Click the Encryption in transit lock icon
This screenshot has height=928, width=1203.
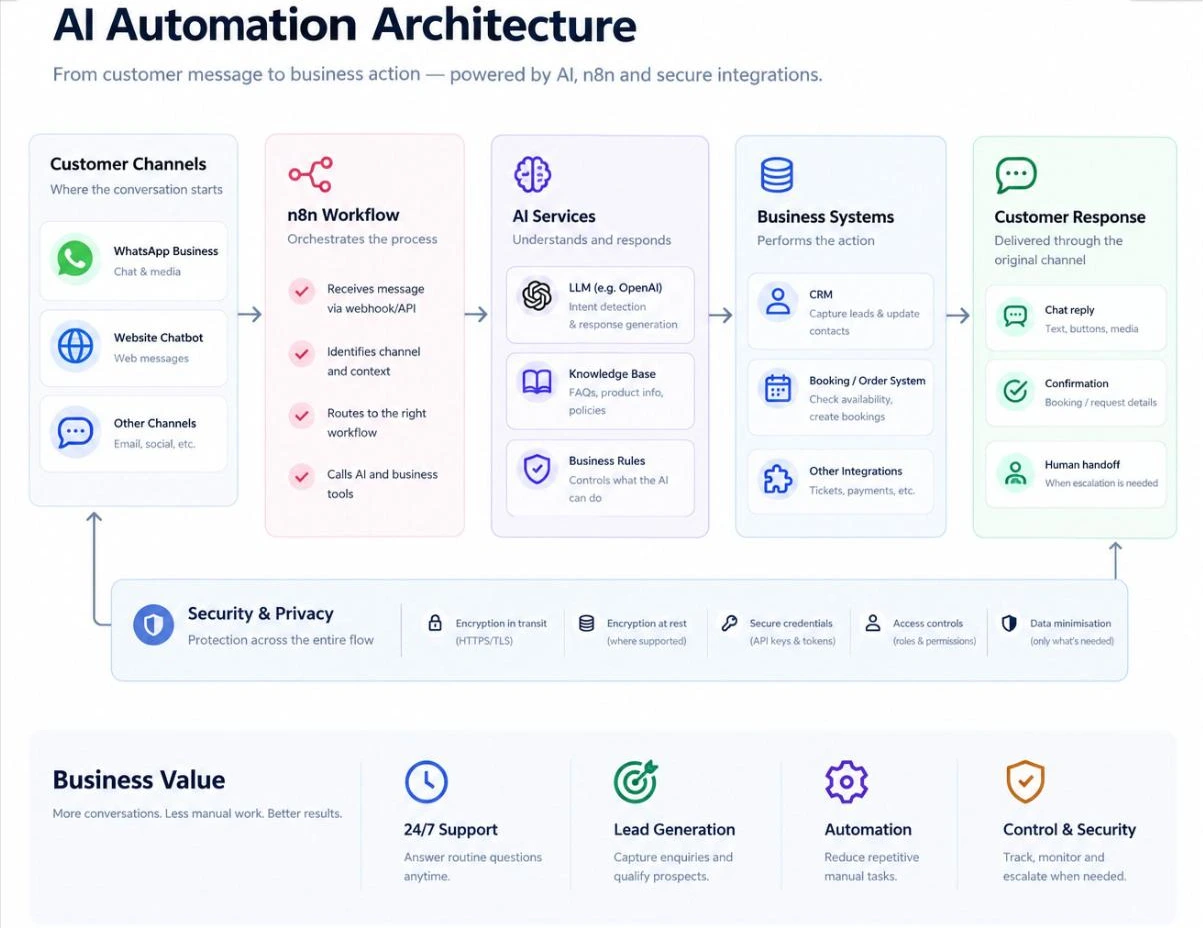435,623
